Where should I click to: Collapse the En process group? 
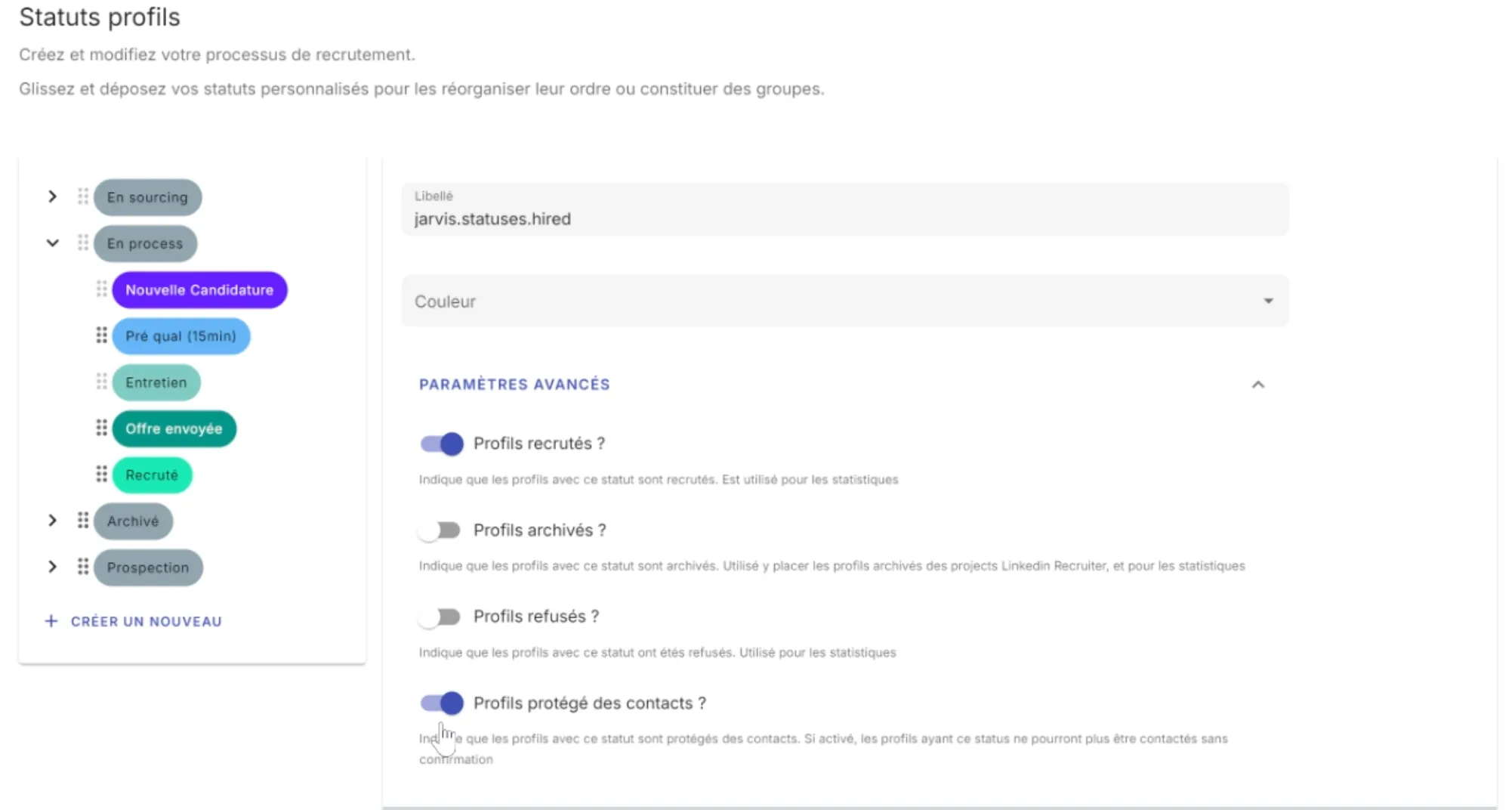[x=52, y=243]
